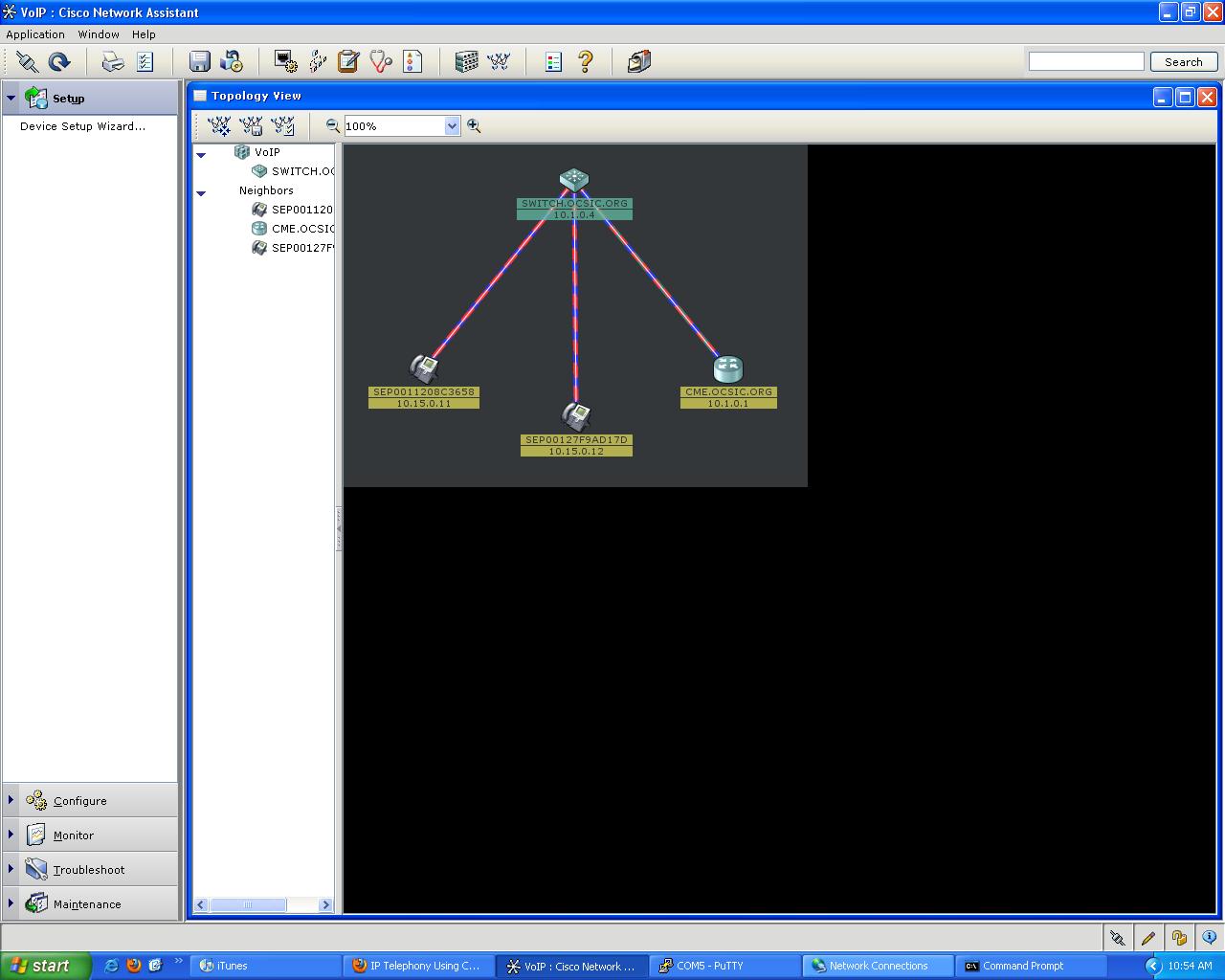
Task: Click the Print icon in toolbar
Action: (113, 62)
